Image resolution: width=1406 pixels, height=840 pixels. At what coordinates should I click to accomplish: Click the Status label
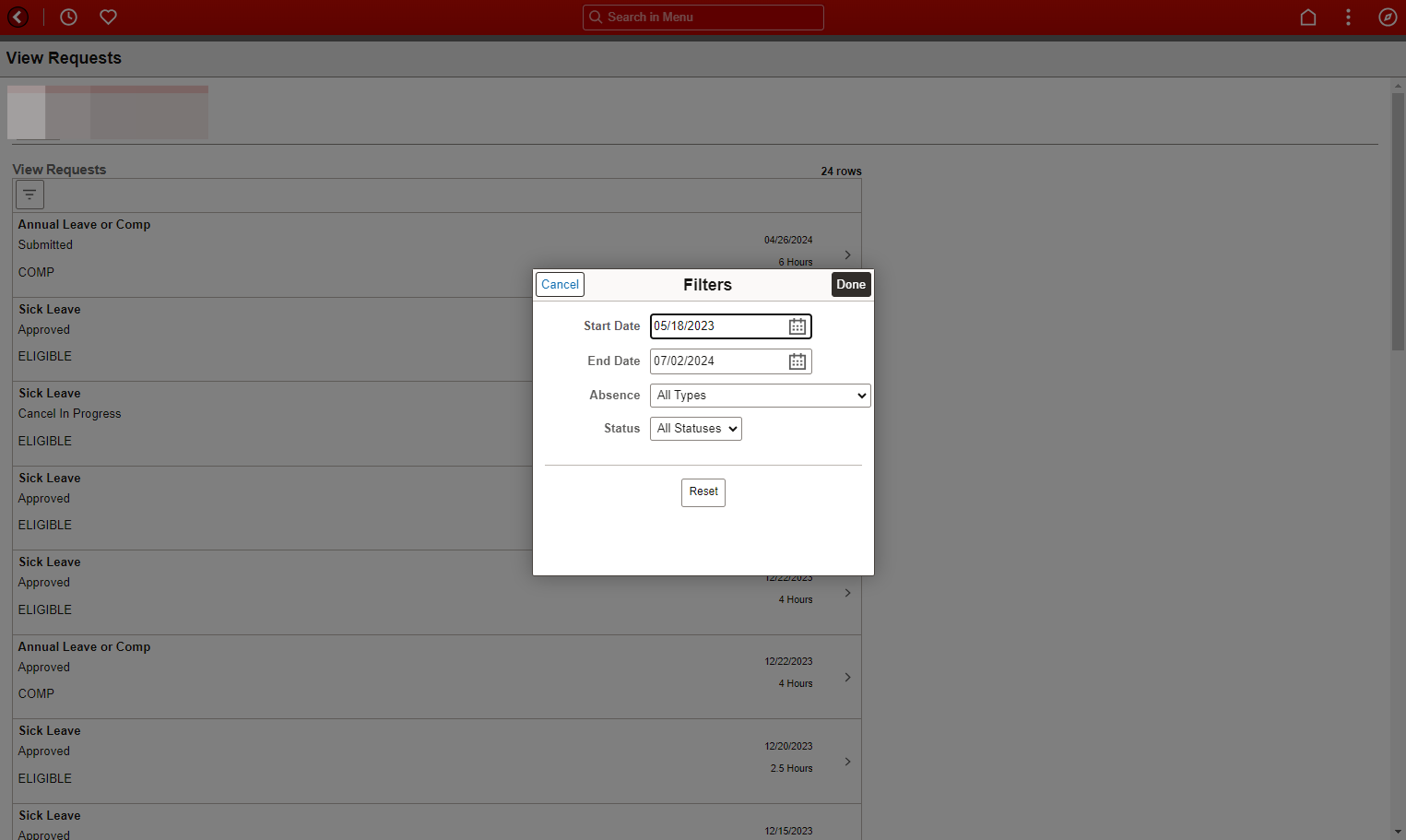click(x=621, y=429)
